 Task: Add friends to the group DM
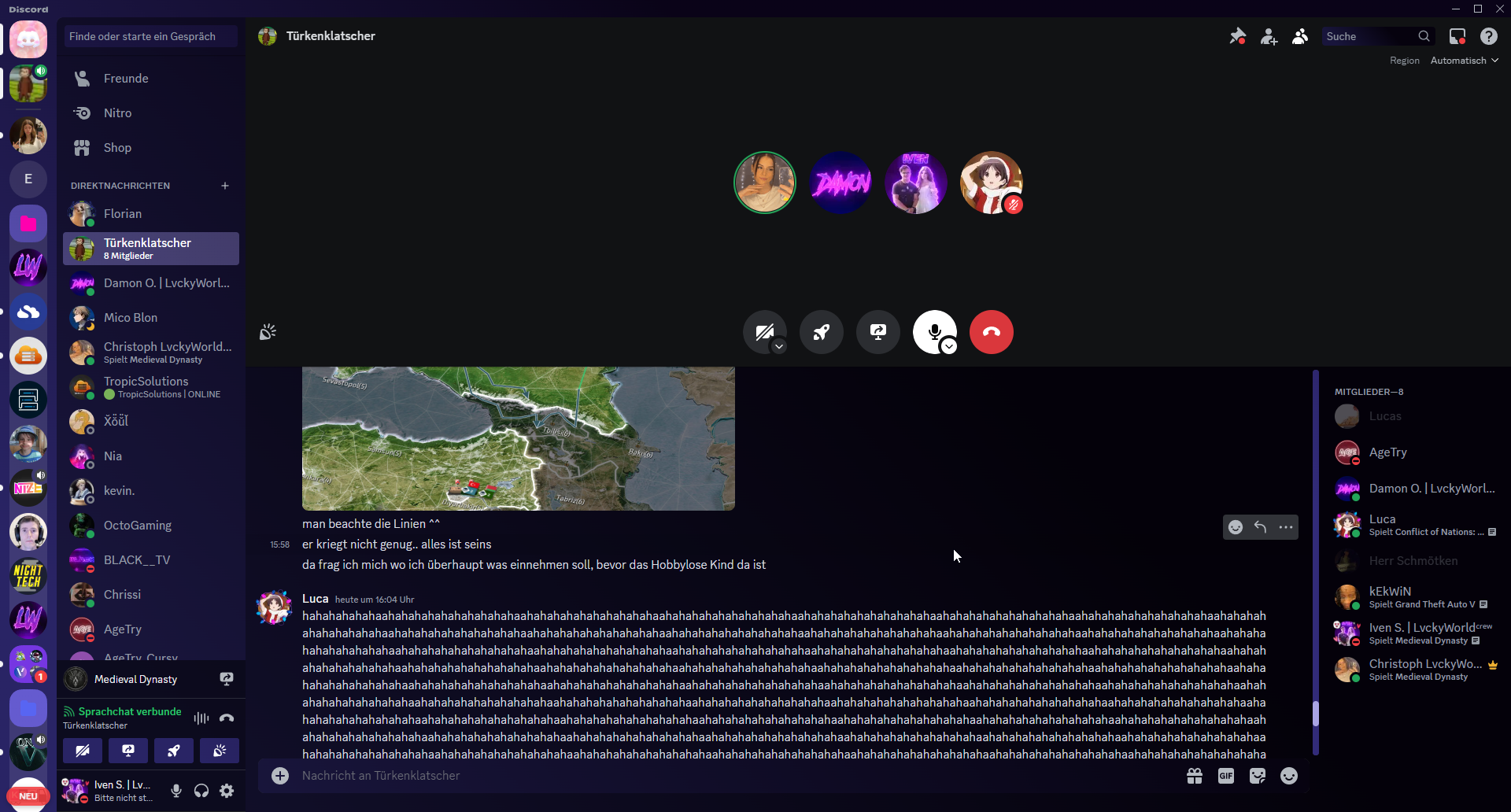[x=1269, y=36]
